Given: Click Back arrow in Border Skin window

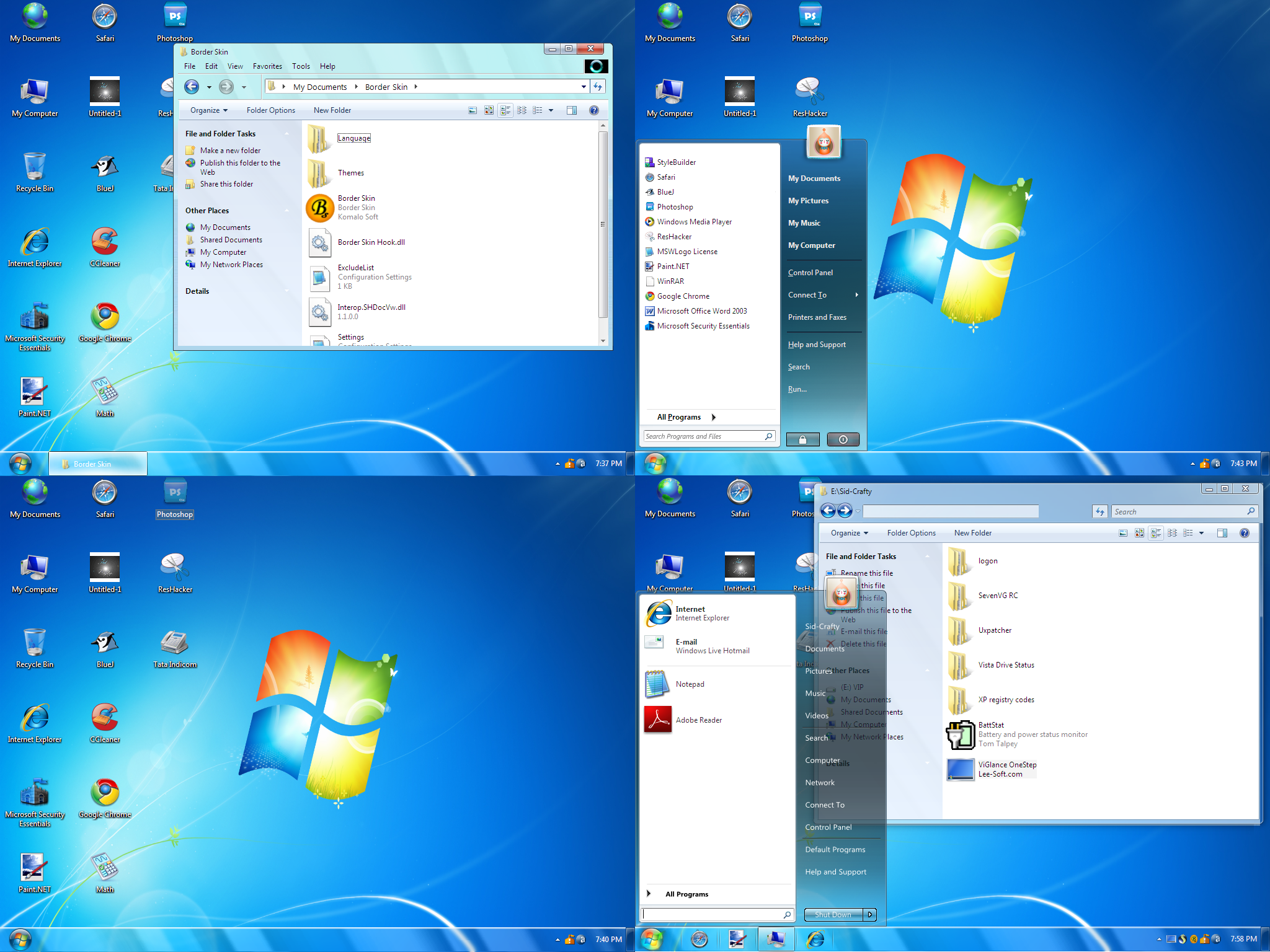Looking at the screenshot, I should tap(192, 87).
